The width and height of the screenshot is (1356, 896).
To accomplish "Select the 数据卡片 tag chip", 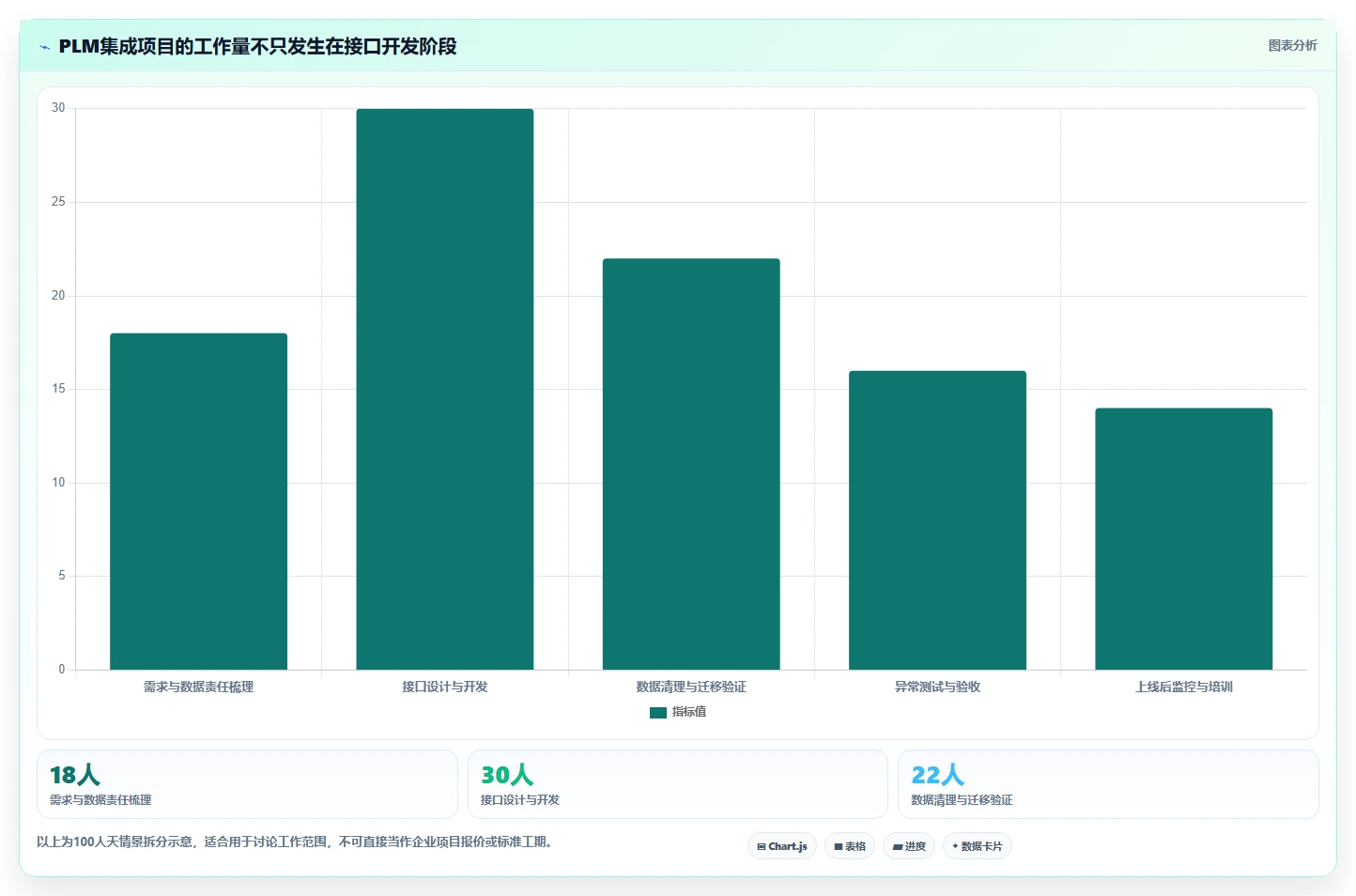I will click(x=978, y=846).
